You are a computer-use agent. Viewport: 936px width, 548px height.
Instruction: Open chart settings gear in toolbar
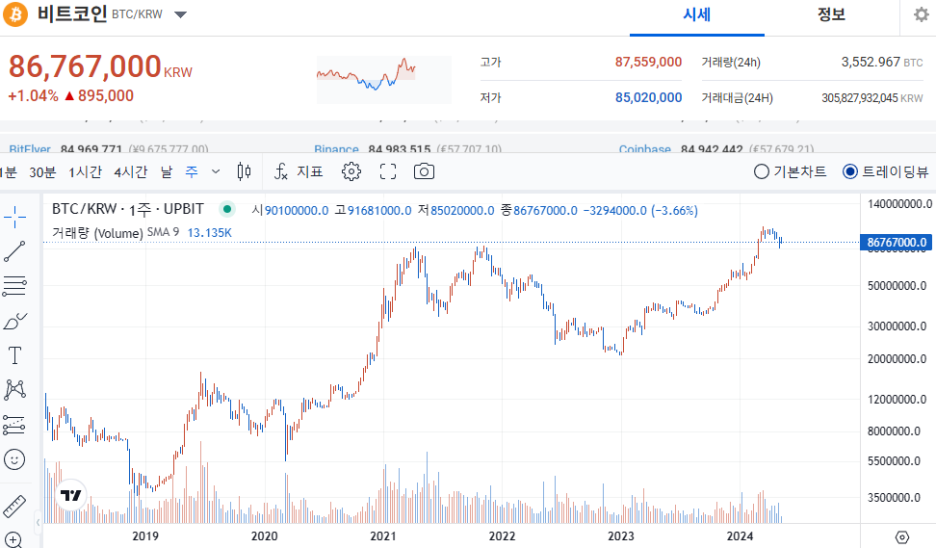pyautogui.click(x=351, y=172)
